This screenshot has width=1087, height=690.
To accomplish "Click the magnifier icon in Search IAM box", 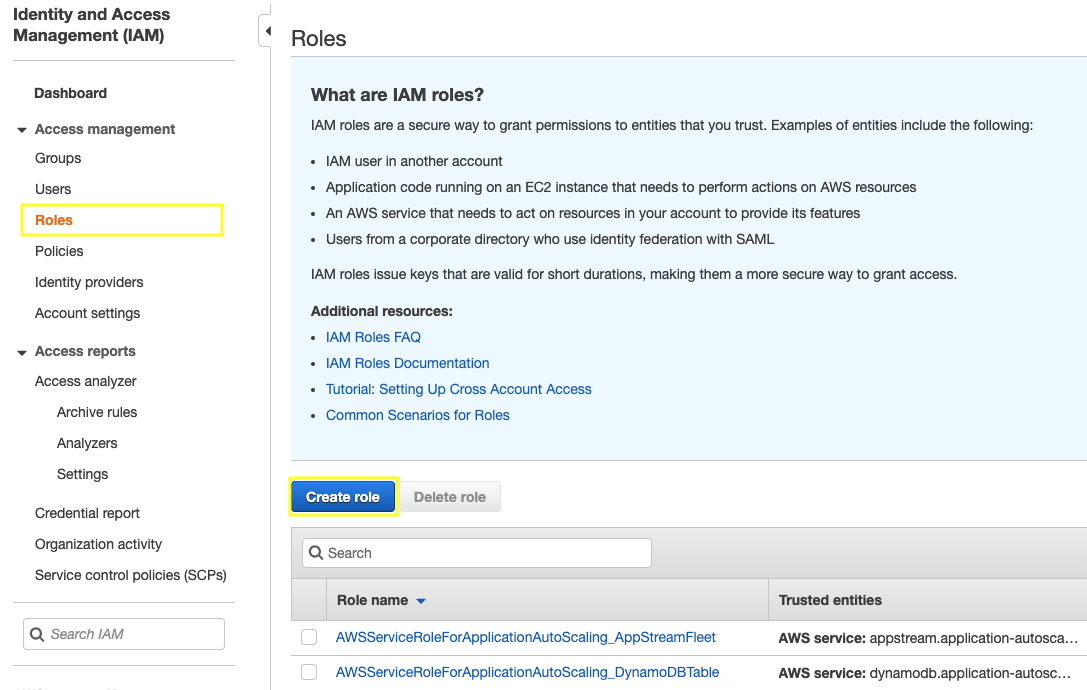I will tap(37, 634).
